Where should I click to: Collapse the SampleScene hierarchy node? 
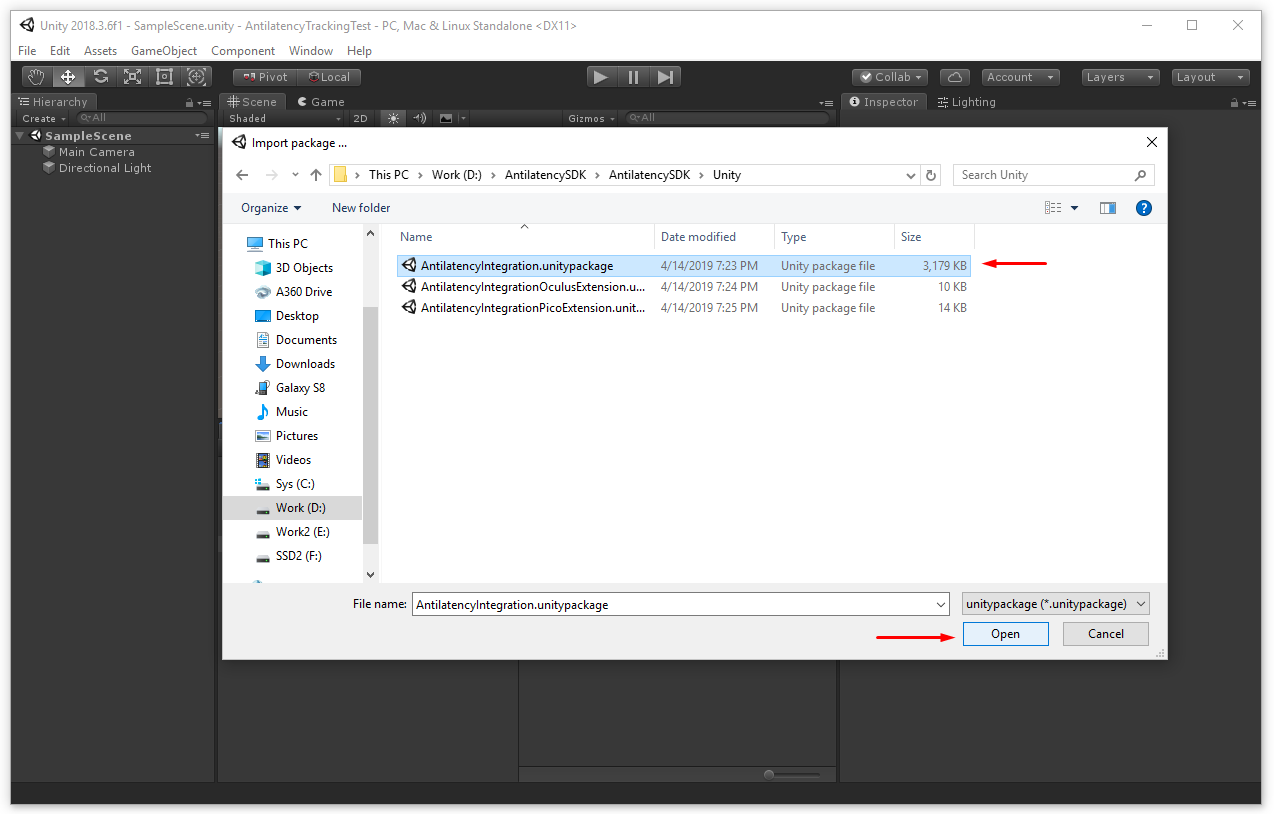point(20,136)
